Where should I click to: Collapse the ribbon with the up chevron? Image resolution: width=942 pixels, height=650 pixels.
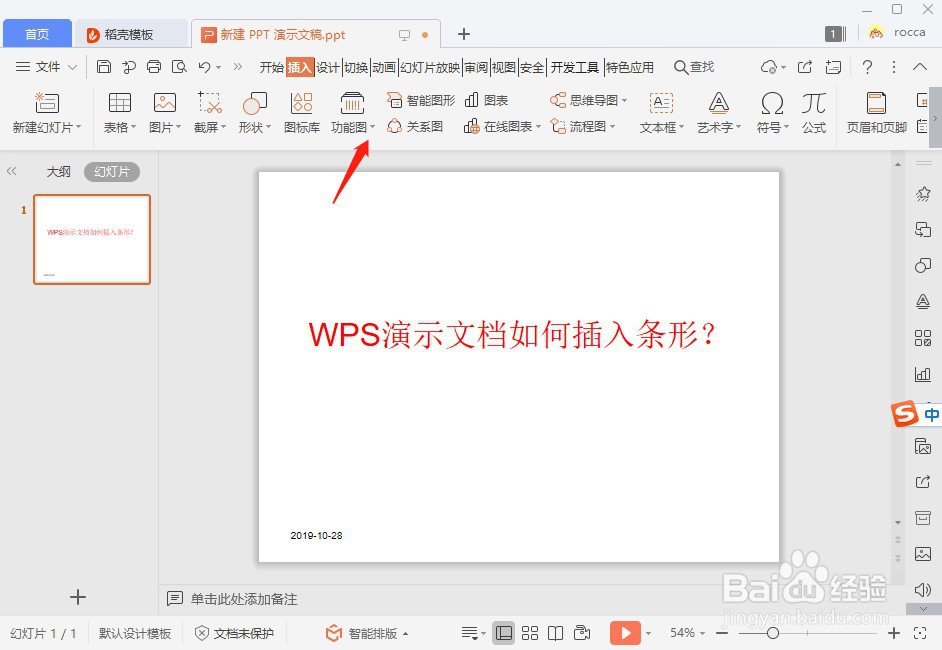click(920, 67)
